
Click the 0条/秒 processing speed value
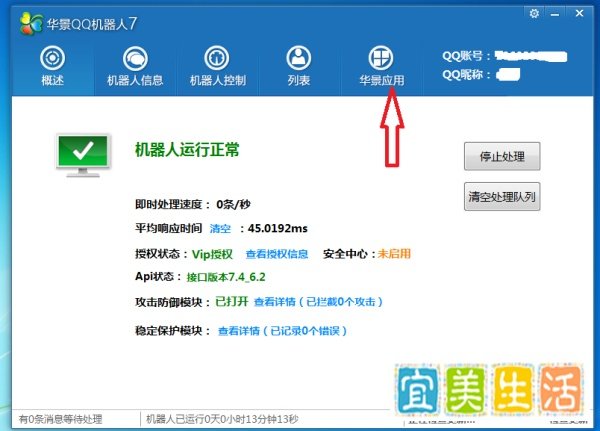coord(233,204)
